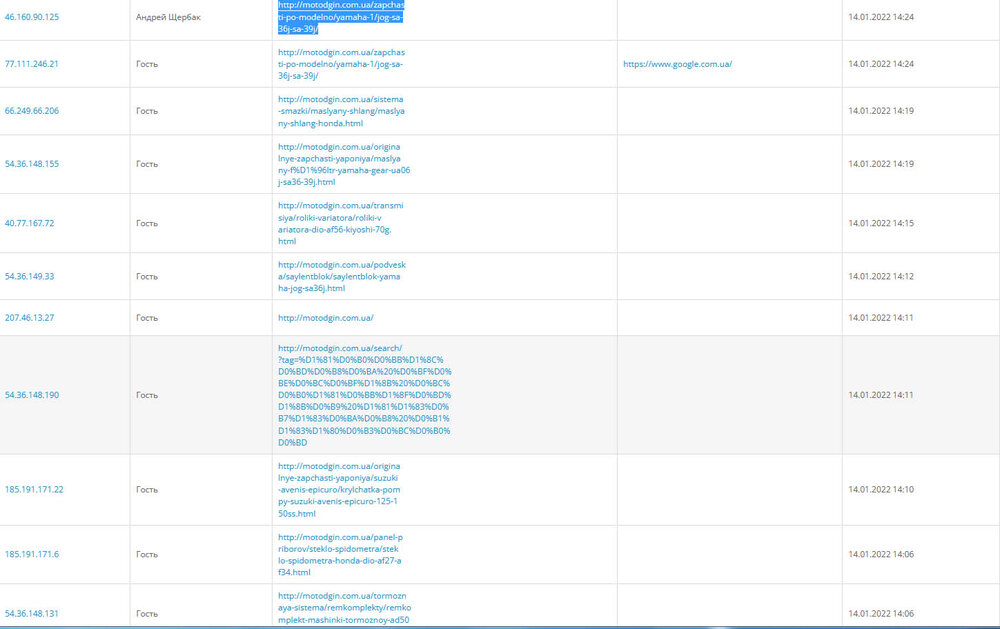Open the roliki-variatora-dio-af56 URL

coord(340,223)
